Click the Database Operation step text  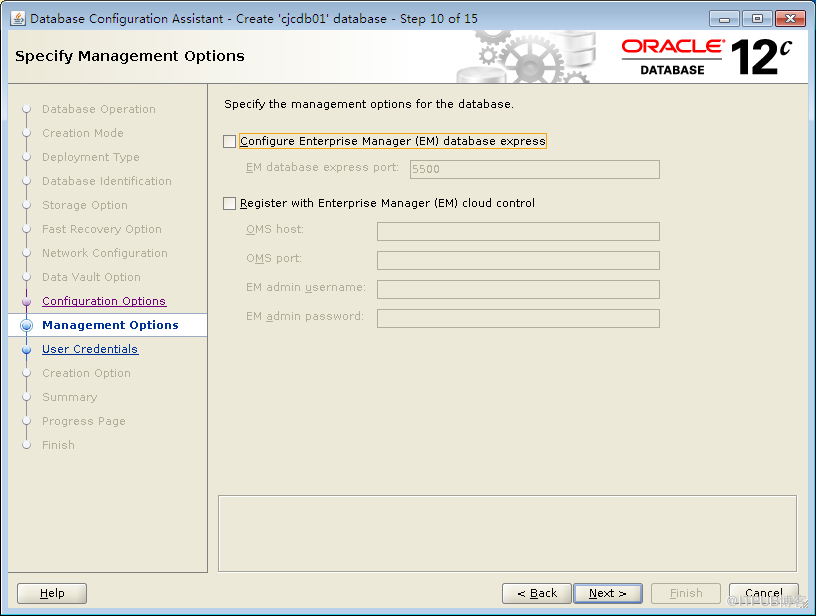[x=99, y=109]
